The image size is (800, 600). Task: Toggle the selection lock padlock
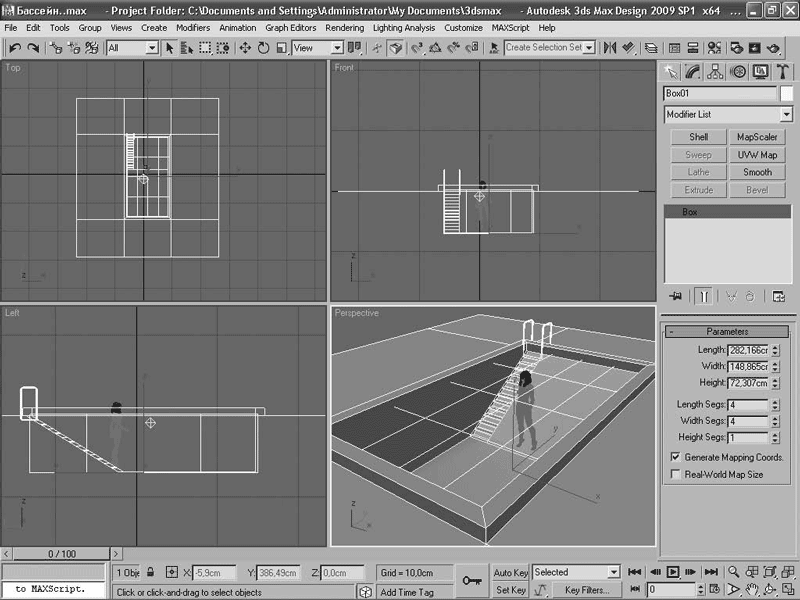[x=151, y=573]
